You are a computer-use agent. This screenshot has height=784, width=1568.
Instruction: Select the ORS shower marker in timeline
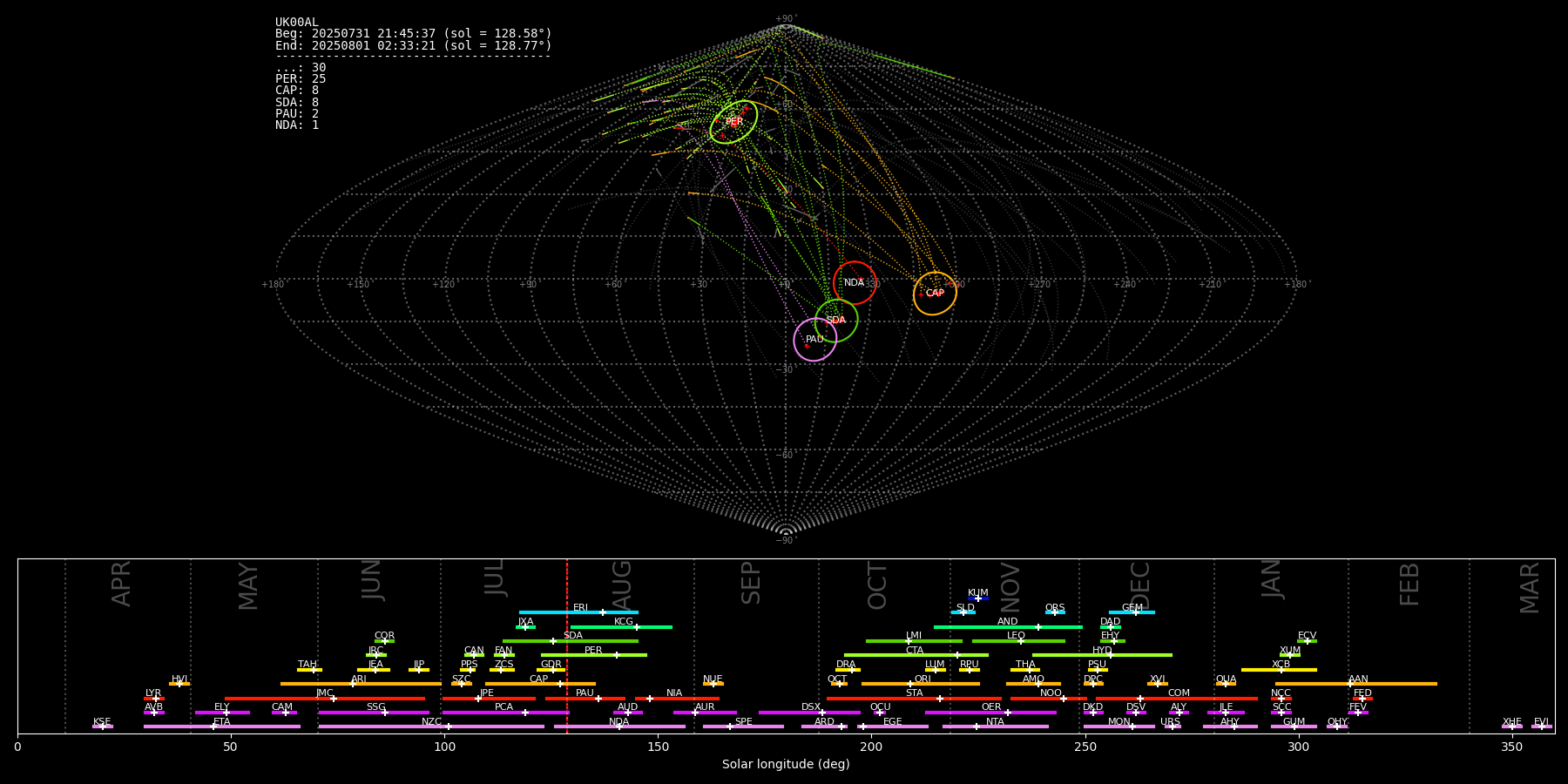tap(1055, 612)
